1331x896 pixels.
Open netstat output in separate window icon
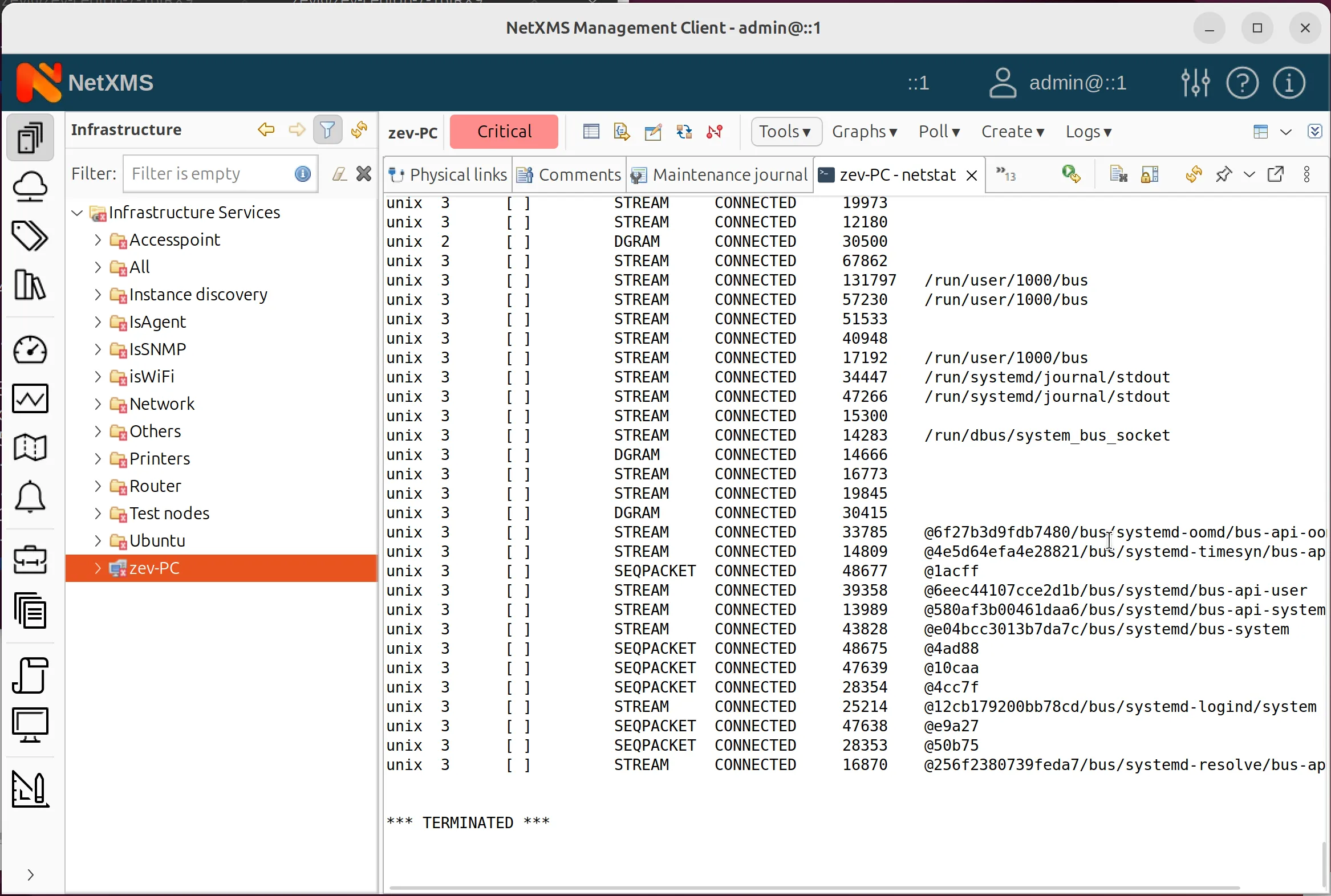click(1277, 174)
